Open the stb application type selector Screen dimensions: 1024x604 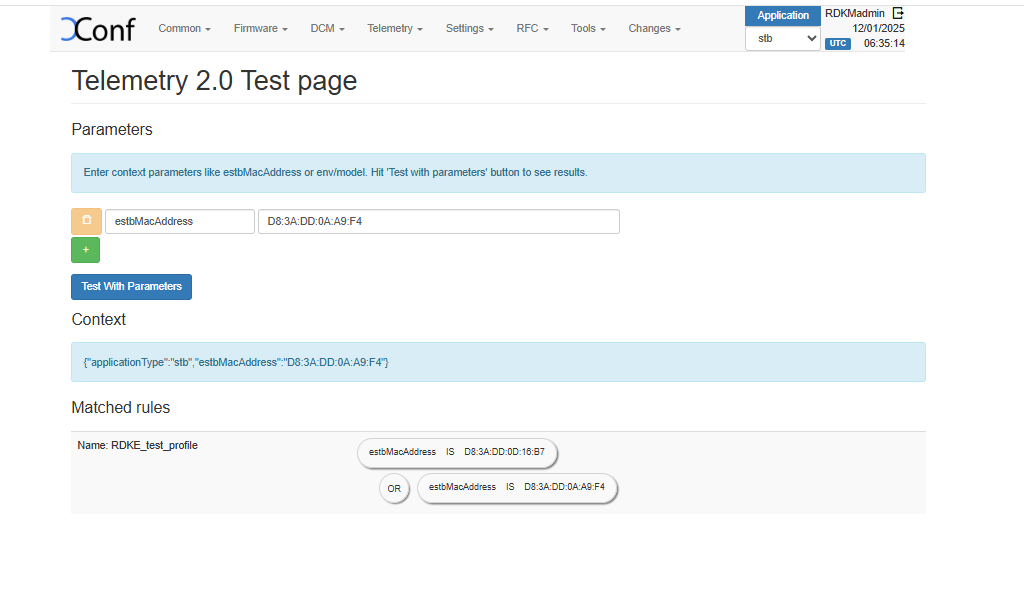pos(783,39)
